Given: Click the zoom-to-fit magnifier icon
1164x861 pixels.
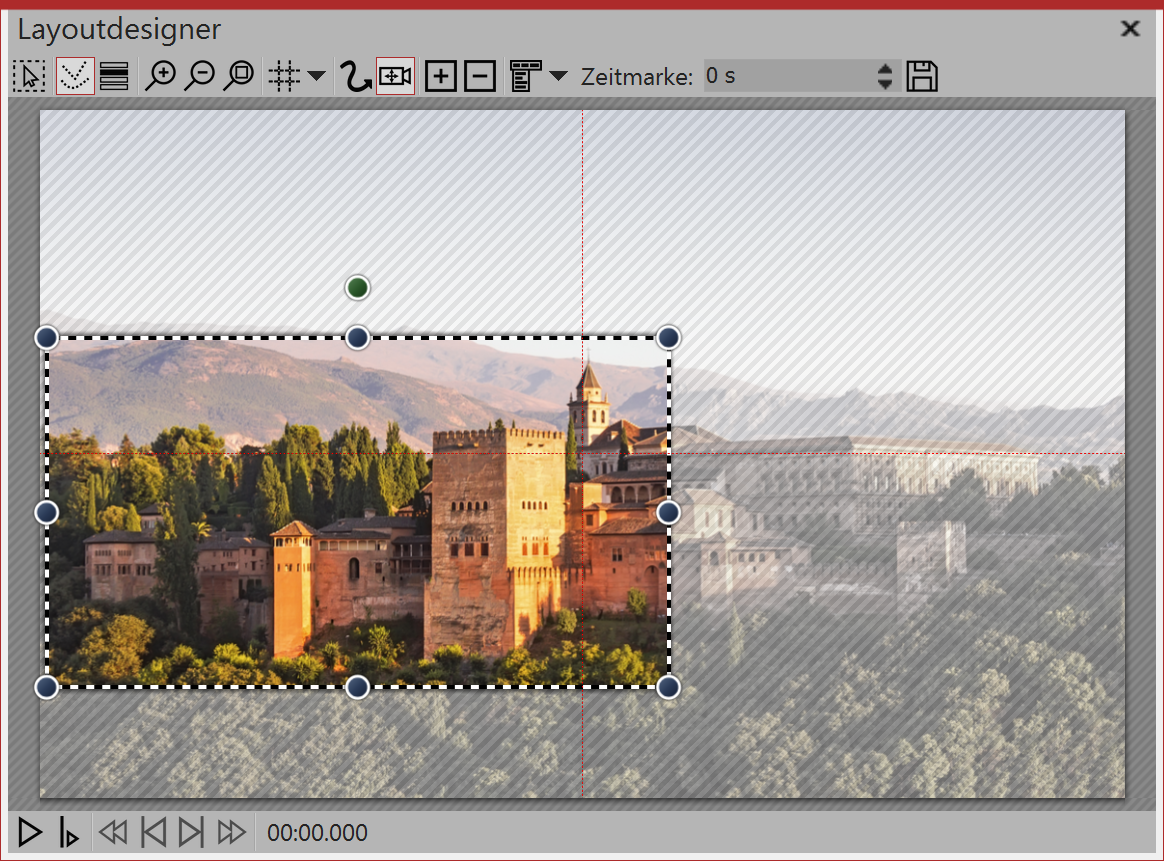Looking at the screenshot, I should click(x=238, y=77).
